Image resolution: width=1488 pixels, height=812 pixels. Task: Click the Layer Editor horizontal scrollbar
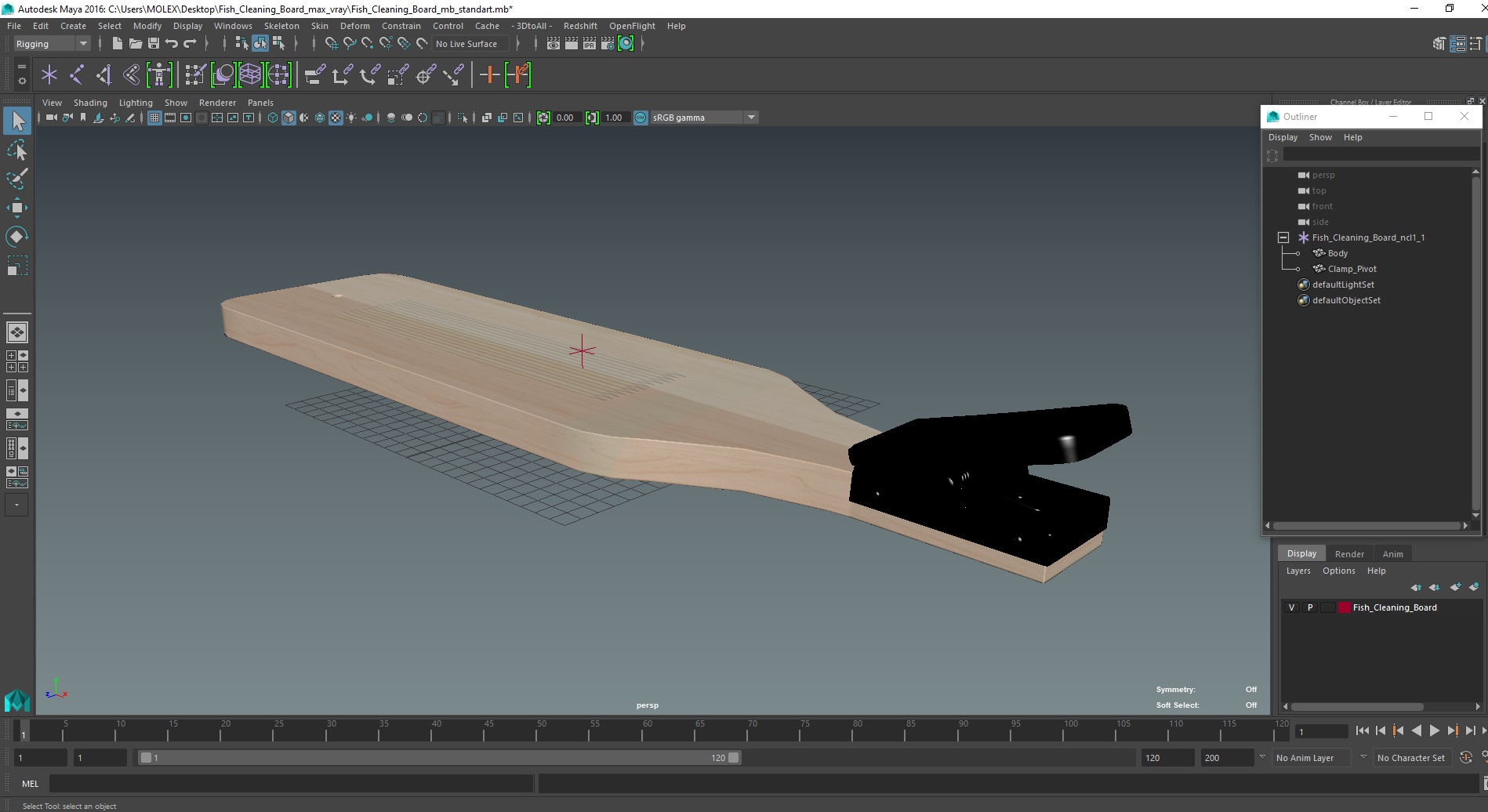point(1357,706)
